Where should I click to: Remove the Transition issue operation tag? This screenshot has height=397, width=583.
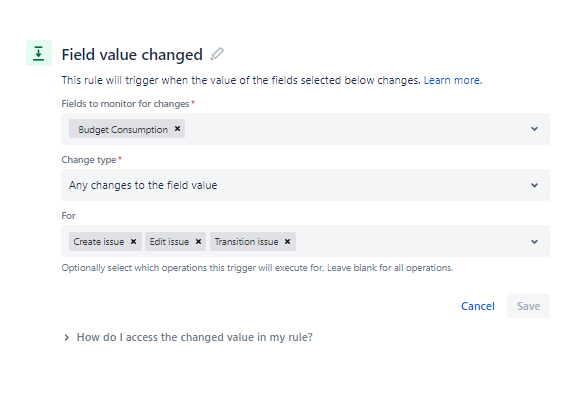point(287,242)
